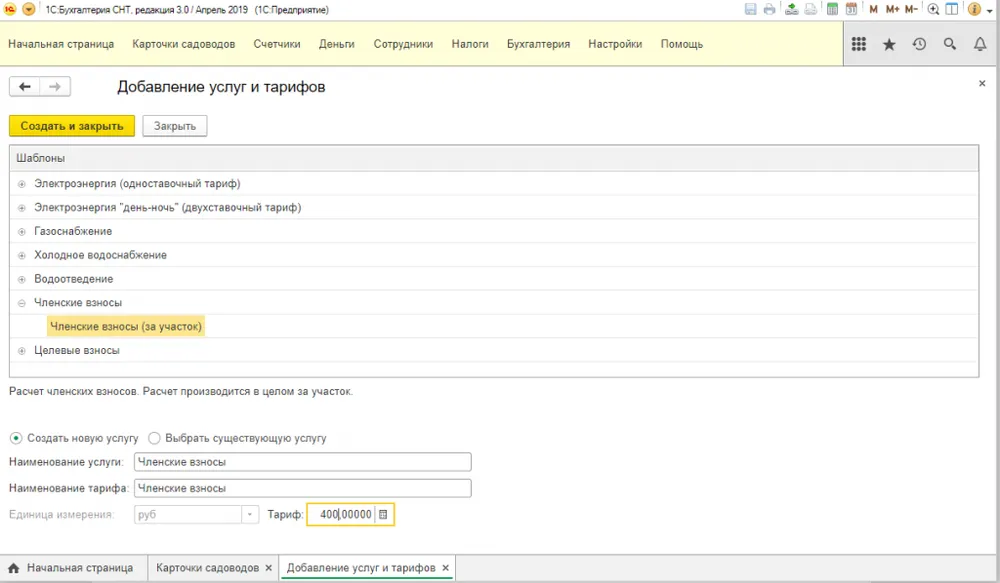
Task: Click the Шаблоны column header
Action: click(x=494, y=158)
